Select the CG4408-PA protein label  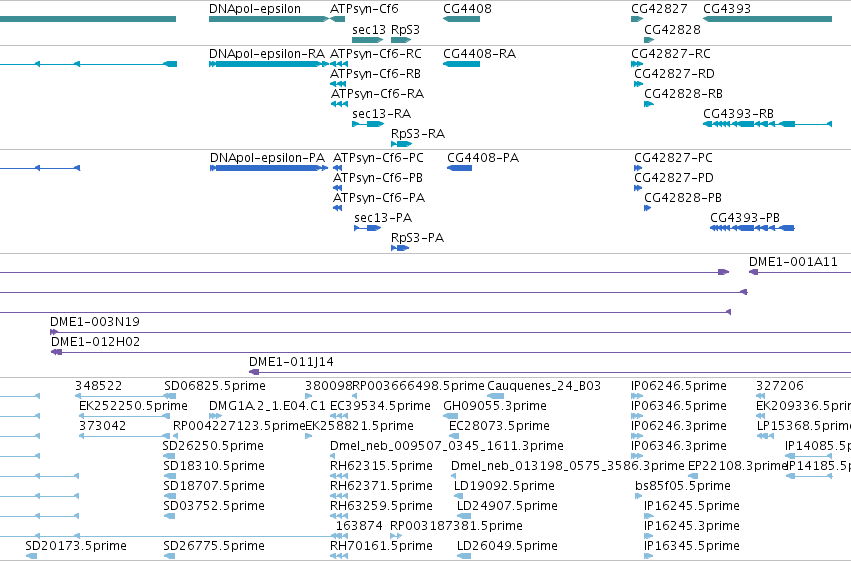point(483,158)
